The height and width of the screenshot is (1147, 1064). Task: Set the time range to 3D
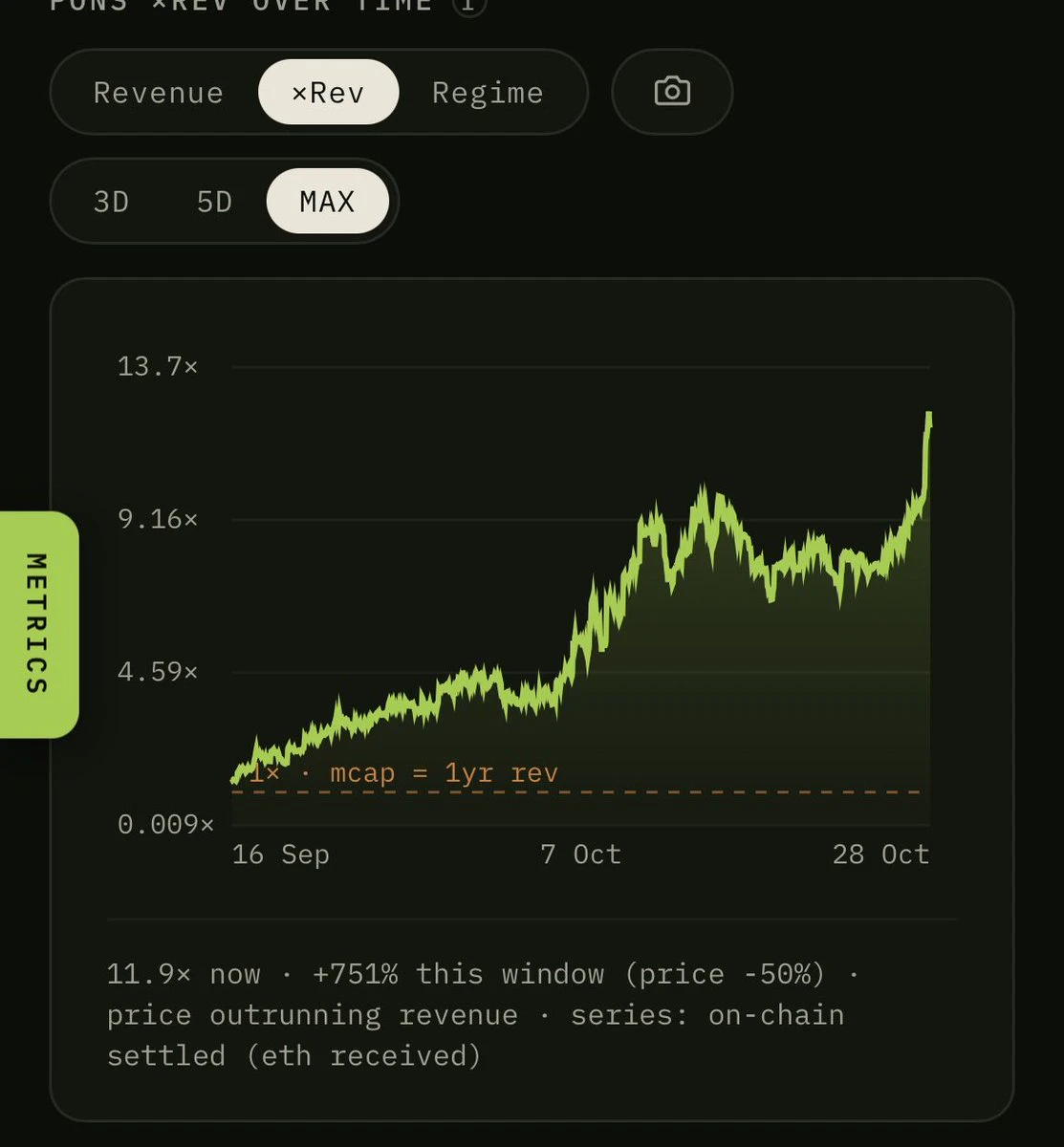click(111, 202)
